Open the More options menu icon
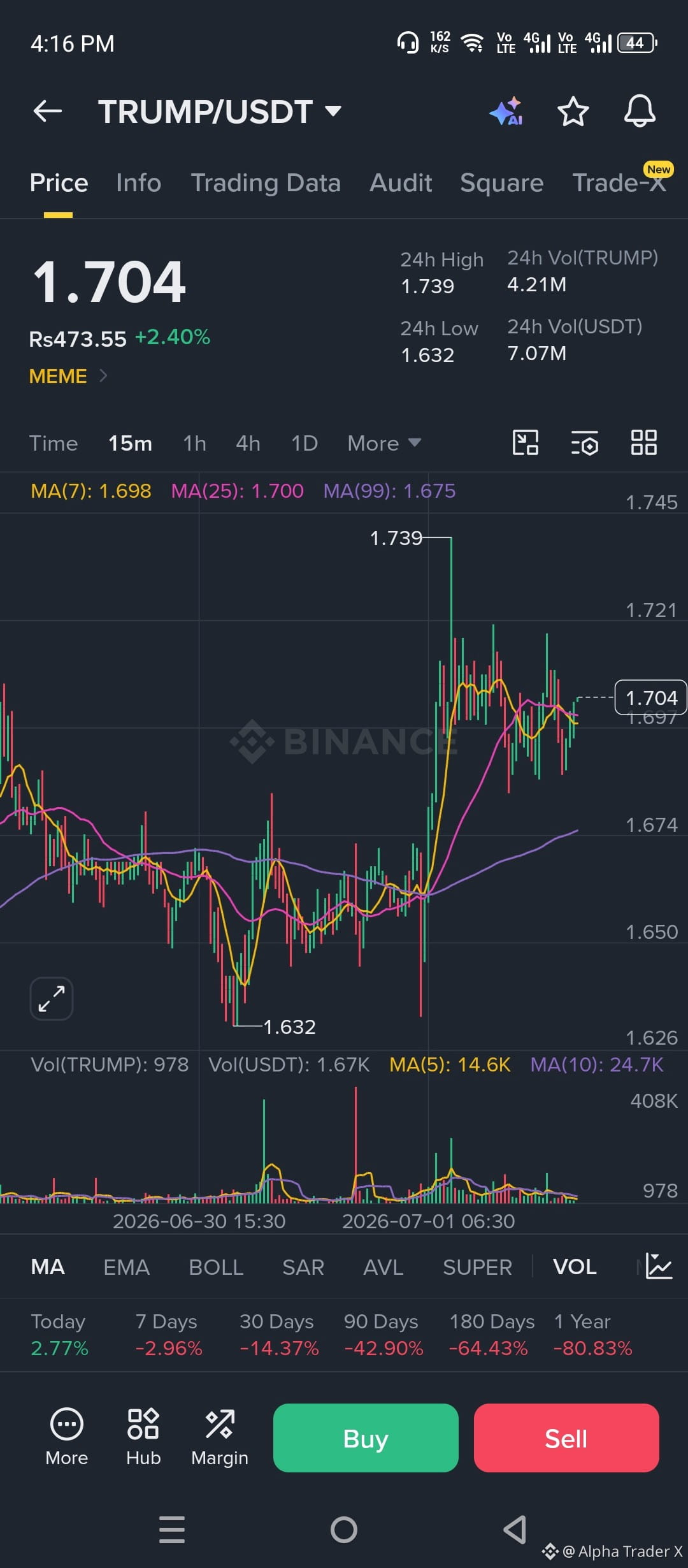Viewport: 688px width, 1568px height. point(67,1437)
